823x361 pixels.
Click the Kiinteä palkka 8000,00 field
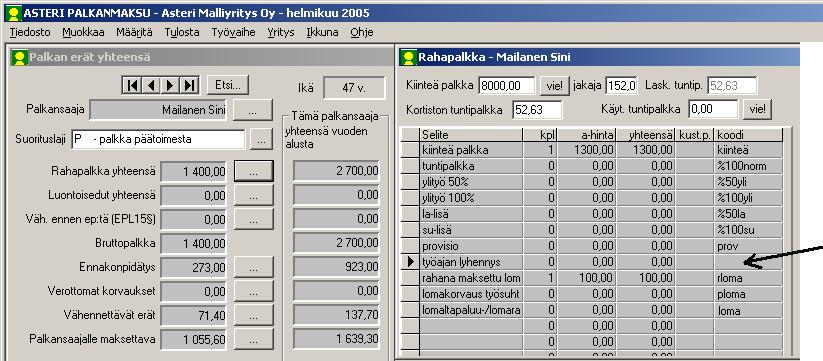click(507, 86)
